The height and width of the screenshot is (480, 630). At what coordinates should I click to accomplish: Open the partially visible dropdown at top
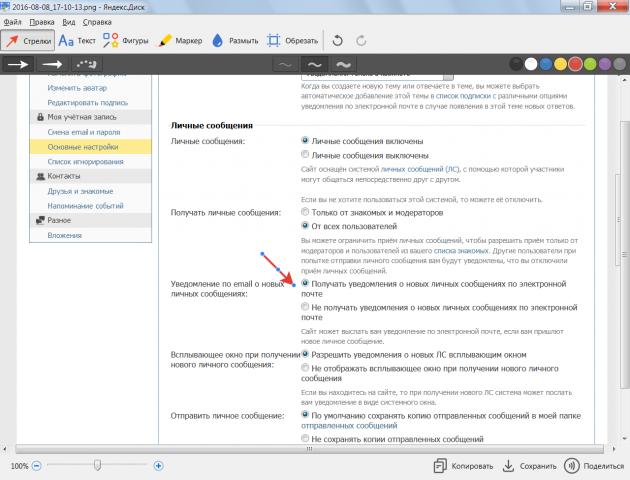point(377,77)
